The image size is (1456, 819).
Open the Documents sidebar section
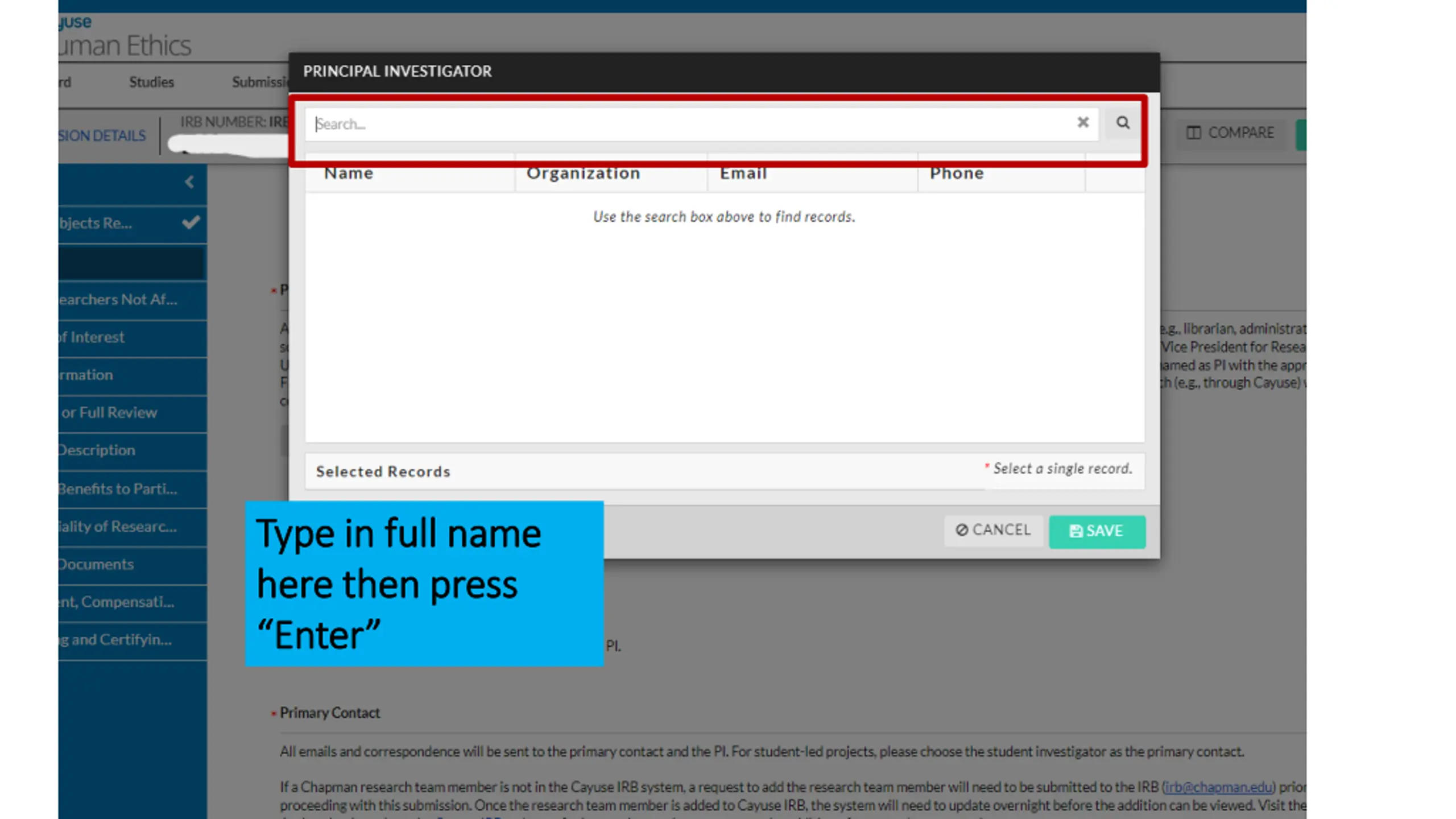tap(132, 565)
